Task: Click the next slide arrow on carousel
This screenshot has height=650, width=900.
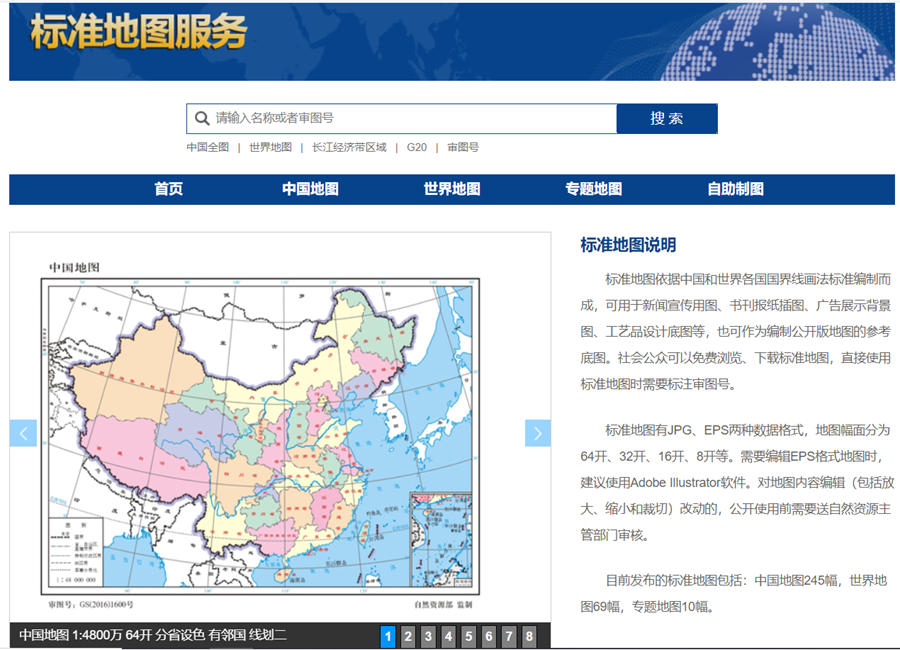Action: 538,433
